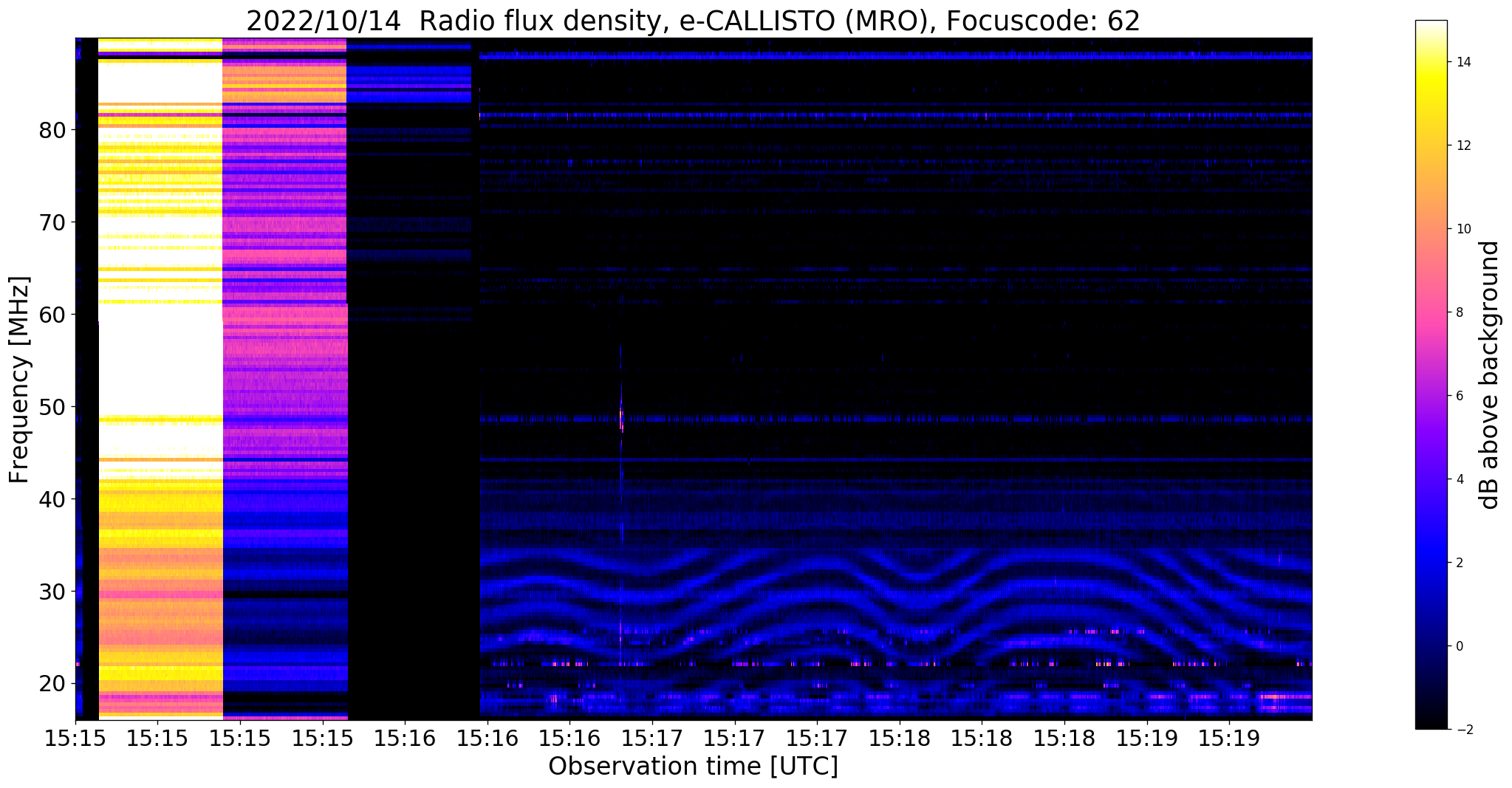Viewport: 1512px width, 788px height.
Task: Click the 'dB above background' colorbar label
Action: click(x=1490, y=375)
